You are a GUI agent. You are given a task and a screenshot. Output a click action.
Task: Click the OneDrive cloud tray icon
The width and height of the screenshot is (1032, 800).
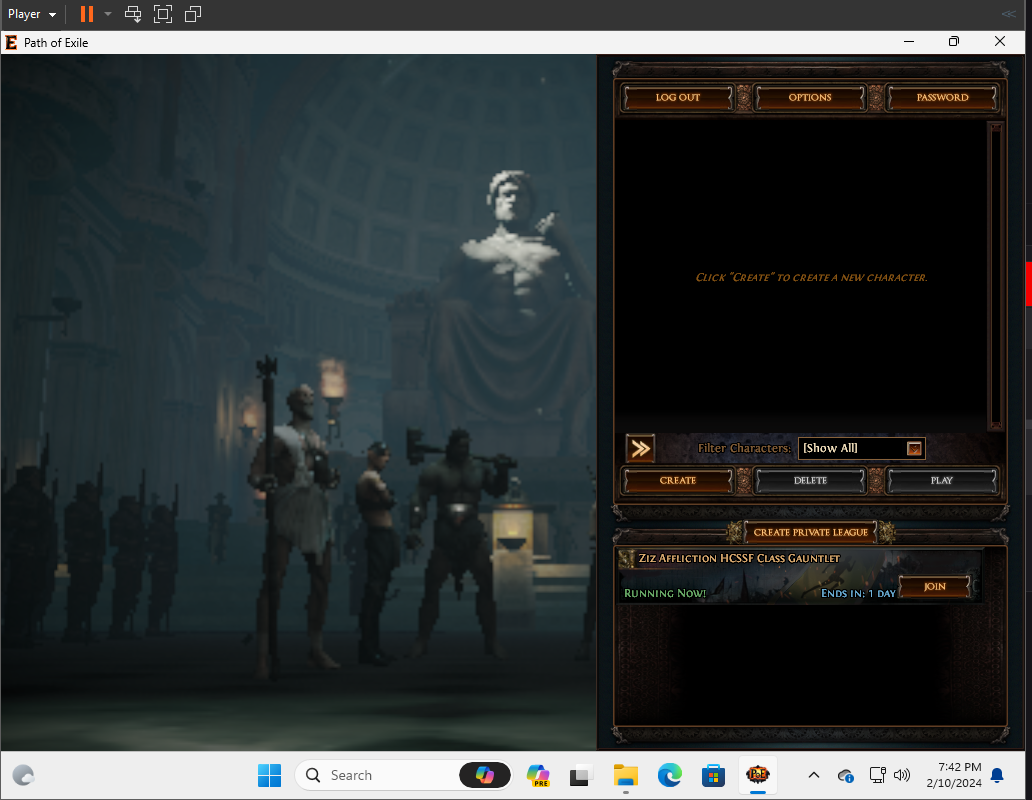pyautogui.click(x=846, y=776)
